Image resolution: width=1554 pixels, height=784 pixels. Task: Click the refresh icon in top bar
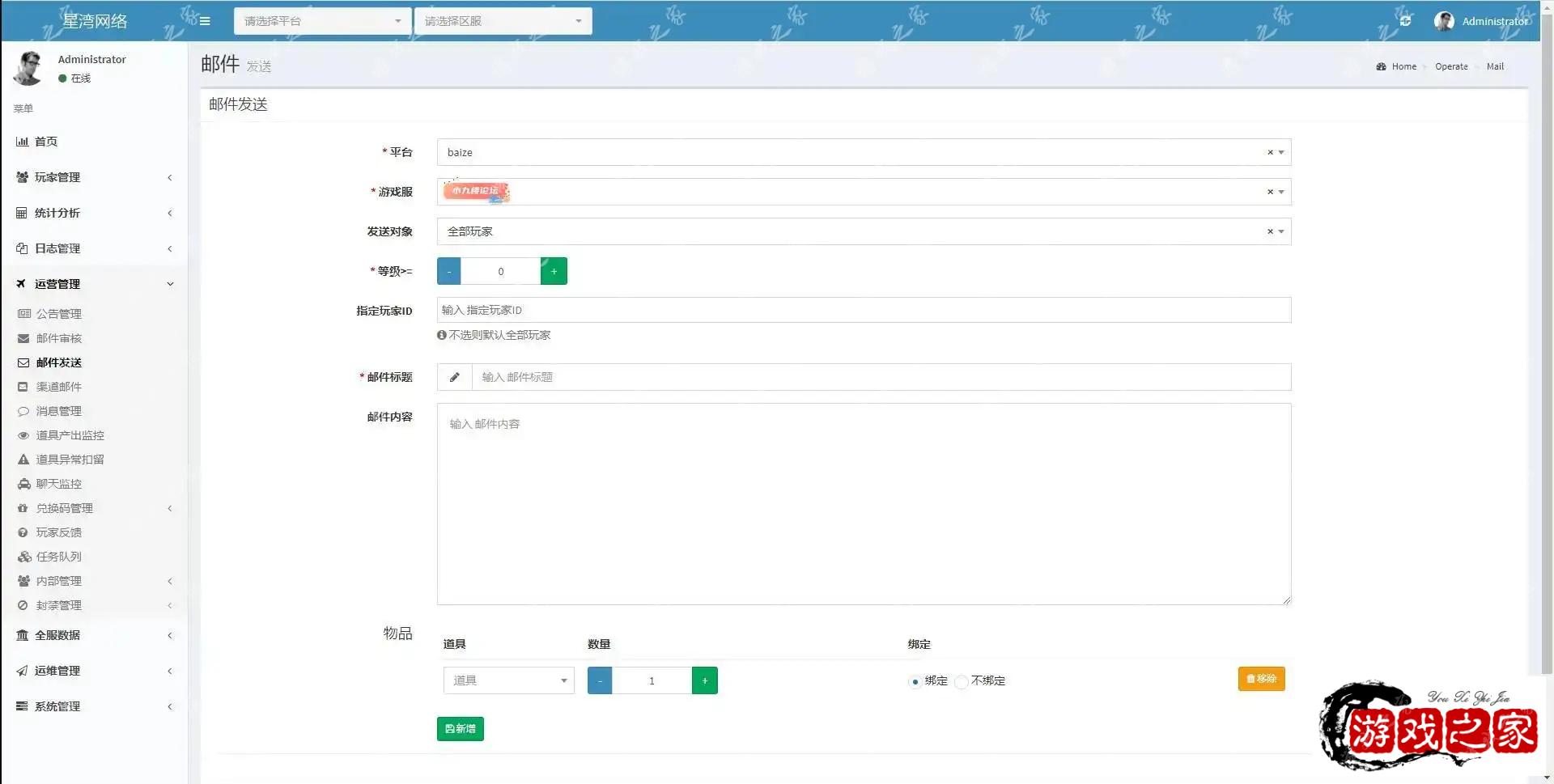pyautogui.click(x=1405, y=21)
